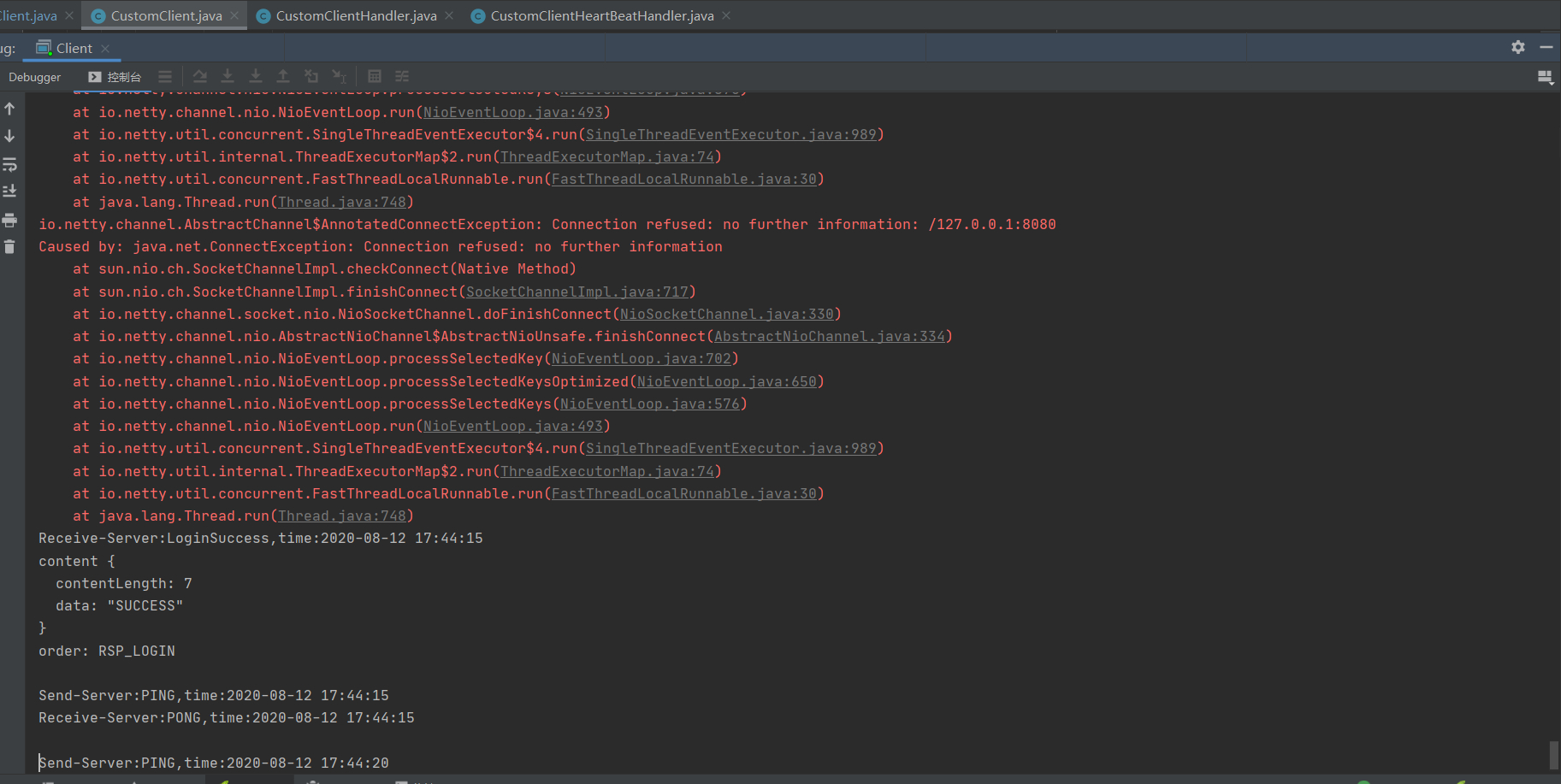Click the 'content {' line
The image size is (1561, 784).
pos(77,562)
